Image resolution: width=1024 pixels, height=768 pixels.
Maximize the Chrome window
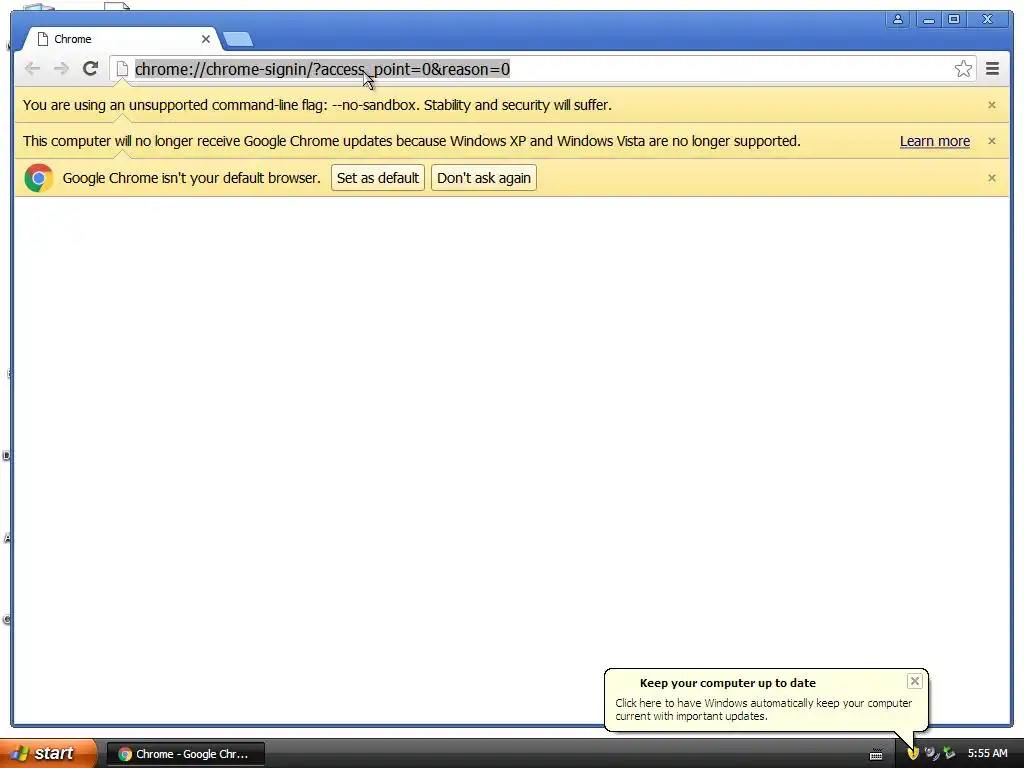coord(954,20)
